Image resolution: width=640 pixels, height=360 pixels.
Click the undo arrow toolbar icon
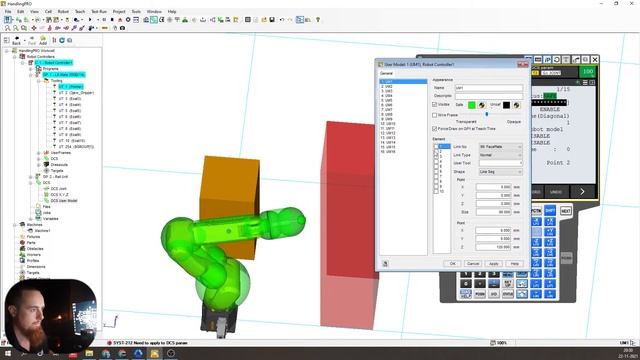[x=282, y=20]
